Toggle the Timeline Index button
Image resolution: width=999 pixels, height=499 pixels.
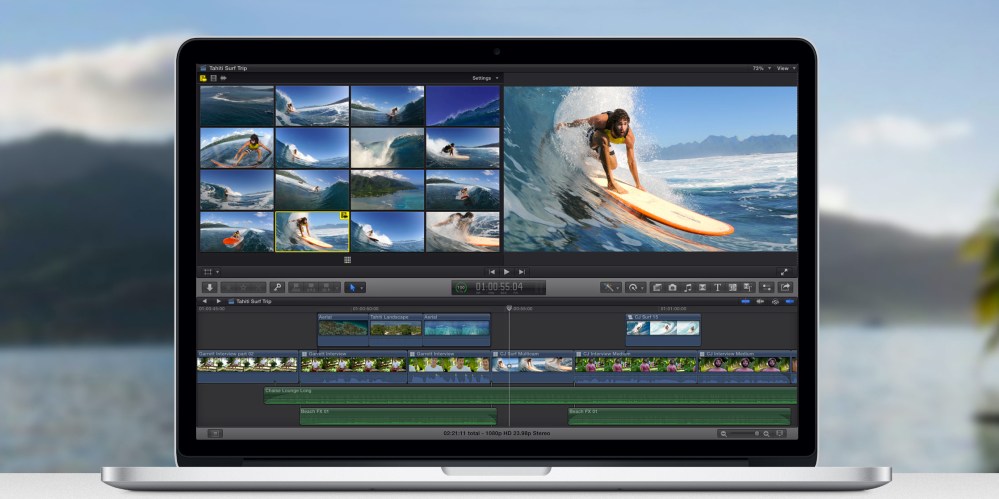coord(213,433)
